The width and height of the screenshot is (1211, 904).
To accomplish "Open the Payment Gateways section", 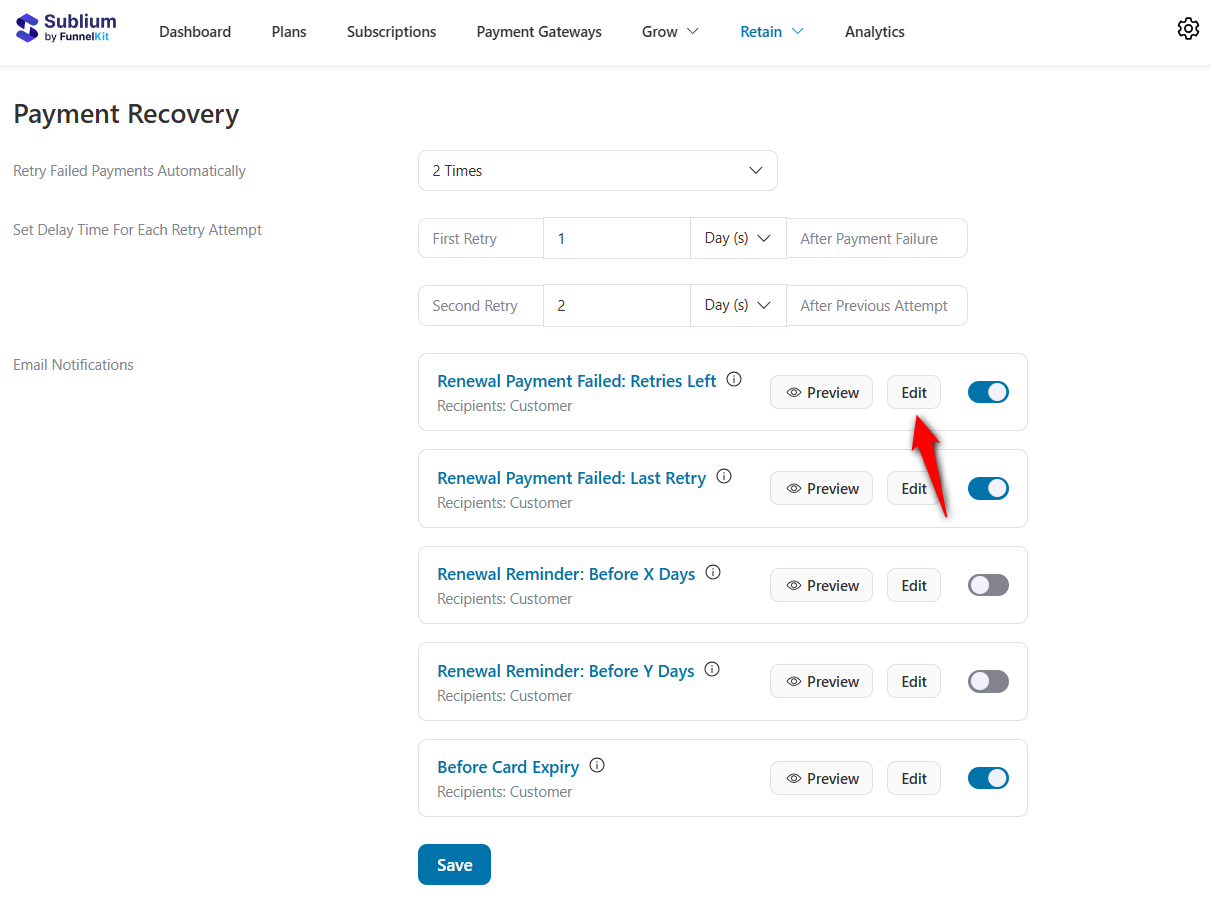I will [539, 31].
